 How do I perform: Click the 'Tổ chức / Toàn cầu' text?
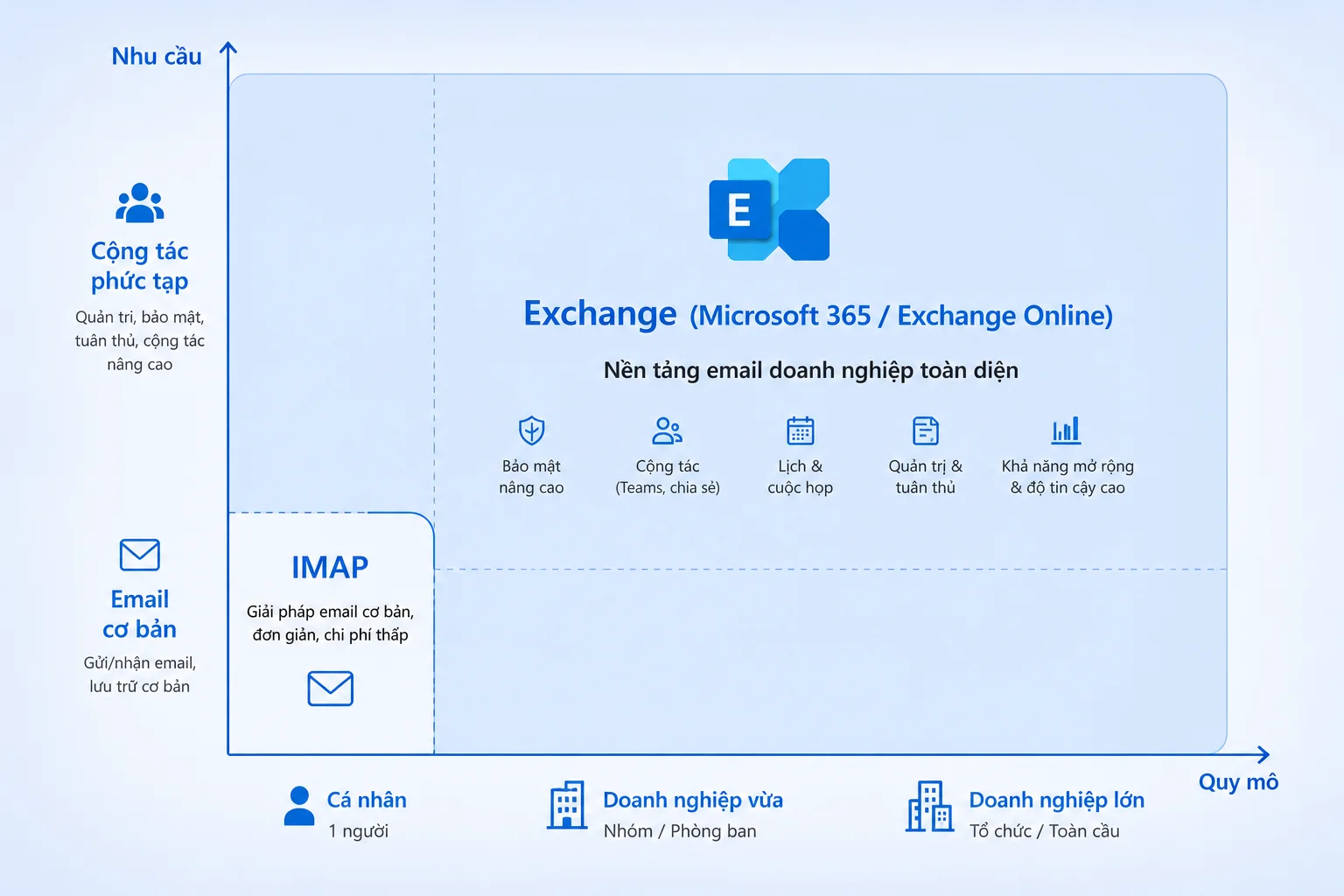click(x=1045, y=831)
